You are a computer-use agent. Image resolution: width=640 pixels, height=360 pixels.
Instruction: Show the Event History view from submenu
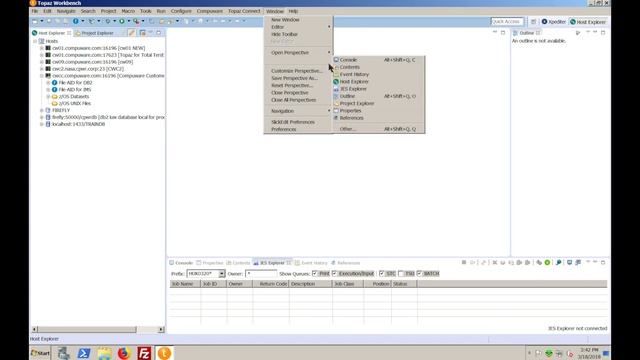click(354, 74)
